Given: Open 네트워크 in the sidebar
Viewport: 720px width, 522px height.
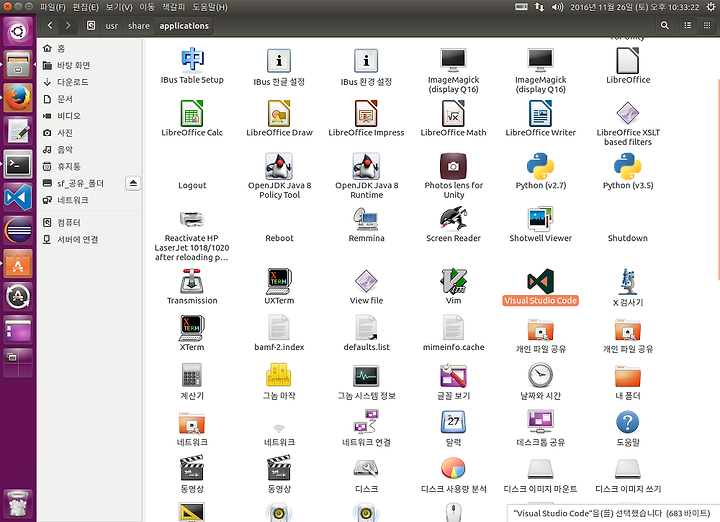Looking at the screenshot, I should (x=73, y=200).
